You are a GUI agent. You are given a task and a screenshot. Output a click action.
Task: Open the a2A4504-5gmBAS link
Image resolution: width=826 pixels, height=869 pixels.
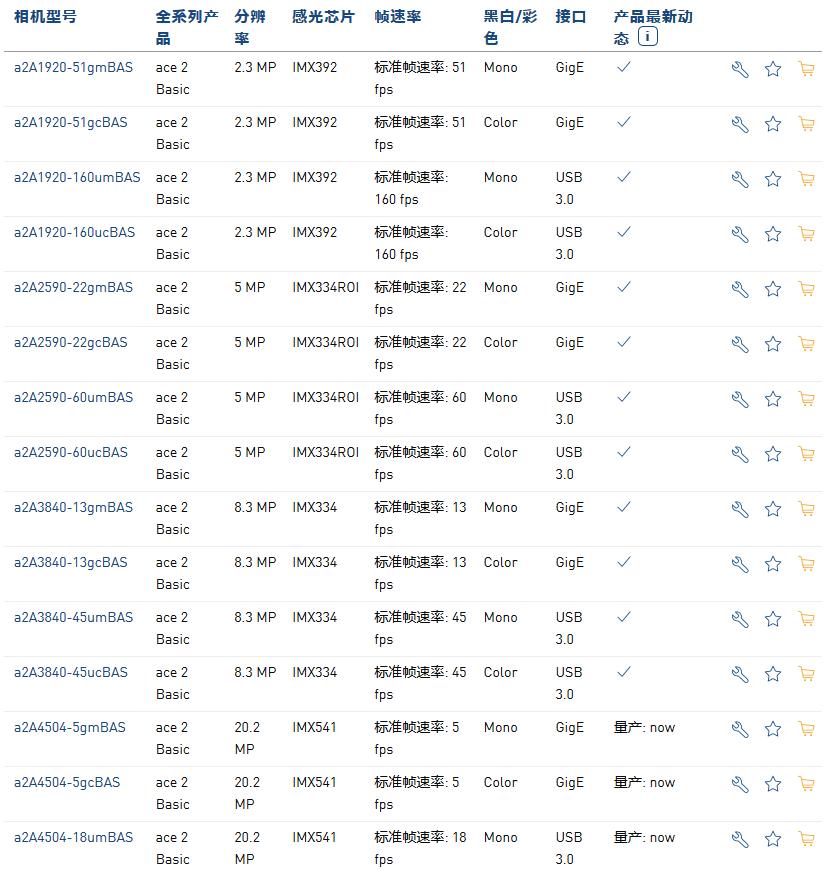(x=70, y=727)
